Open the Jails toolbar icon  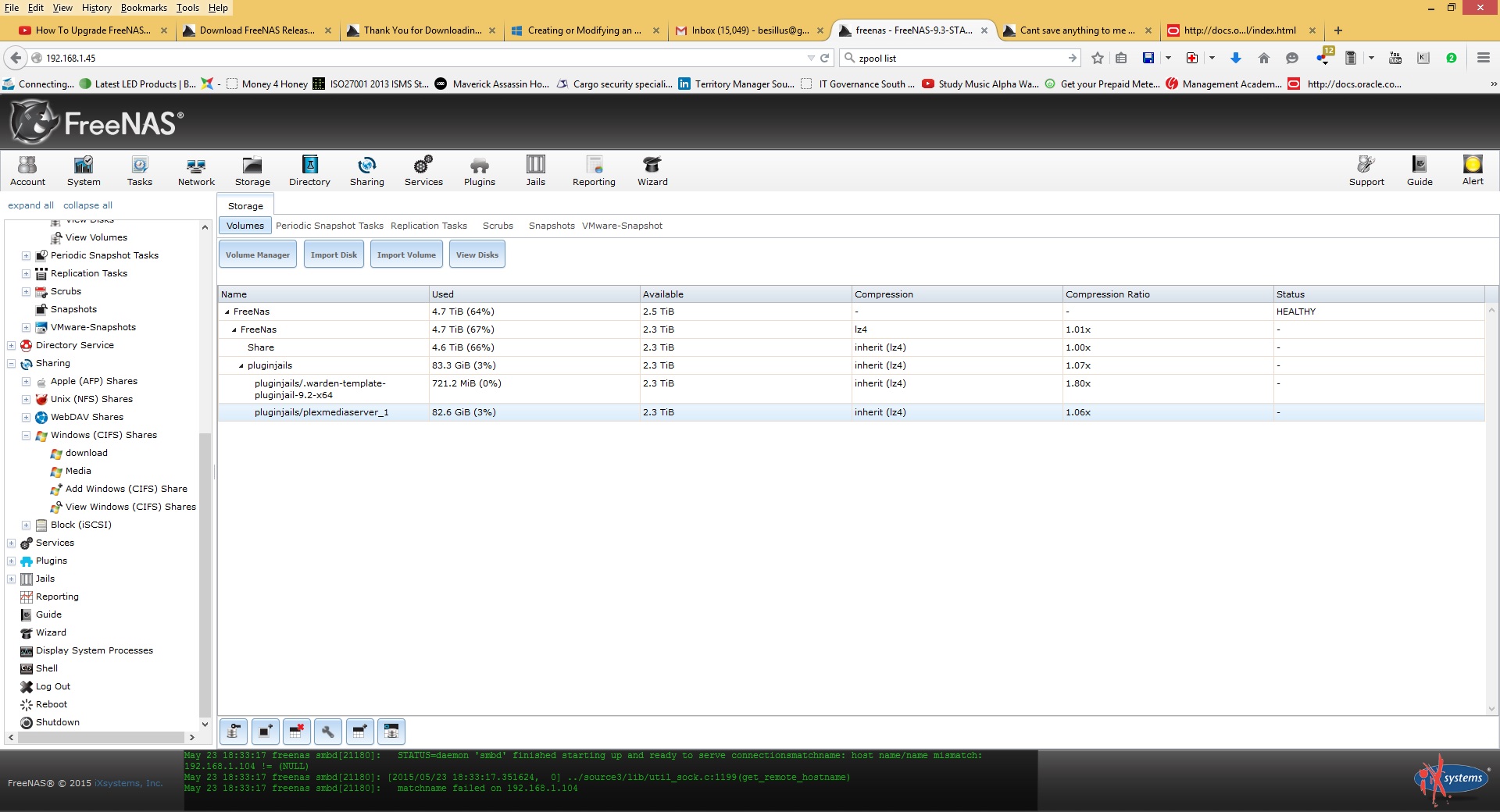tap(536, 170)
